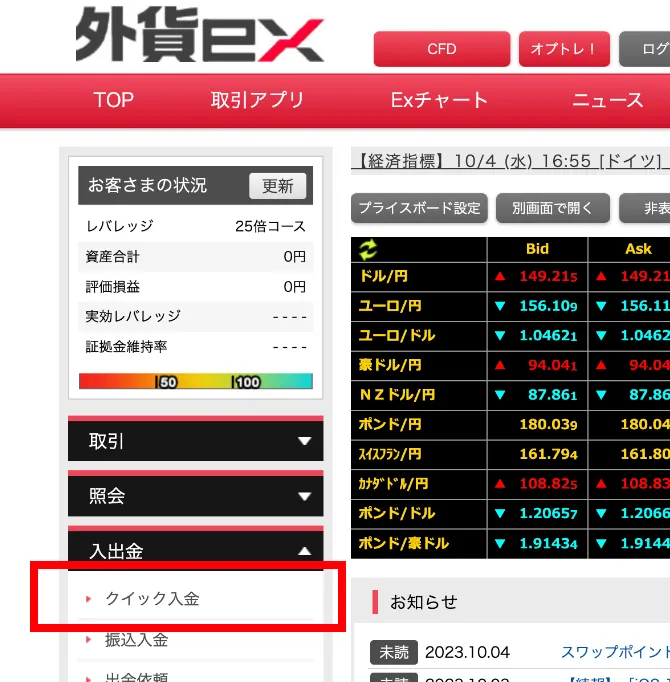The width and height of the screenshot is (670, 682).
Task: Click red up arrow beside カナダドル/円 Bid
Action: tap(500, 484)
